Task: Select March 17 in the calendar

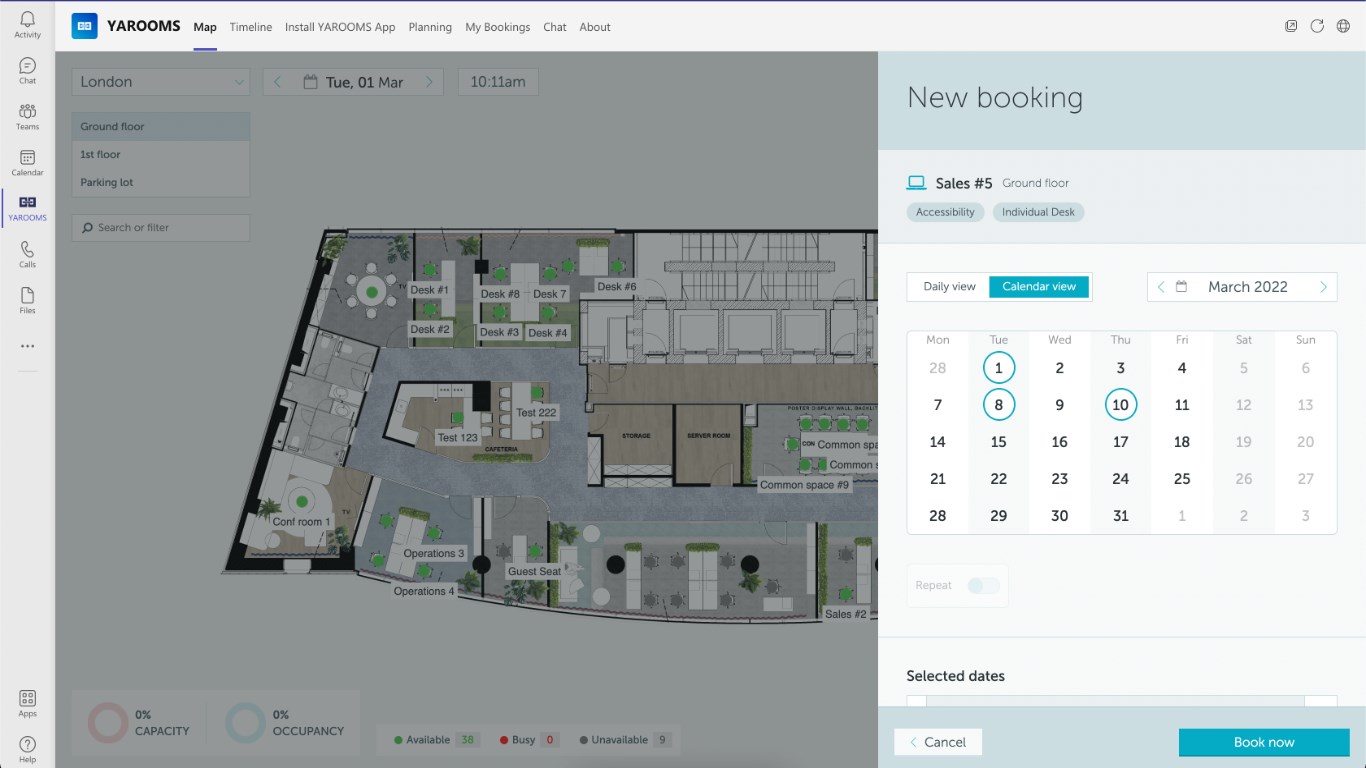Action: coord(1120,442)
